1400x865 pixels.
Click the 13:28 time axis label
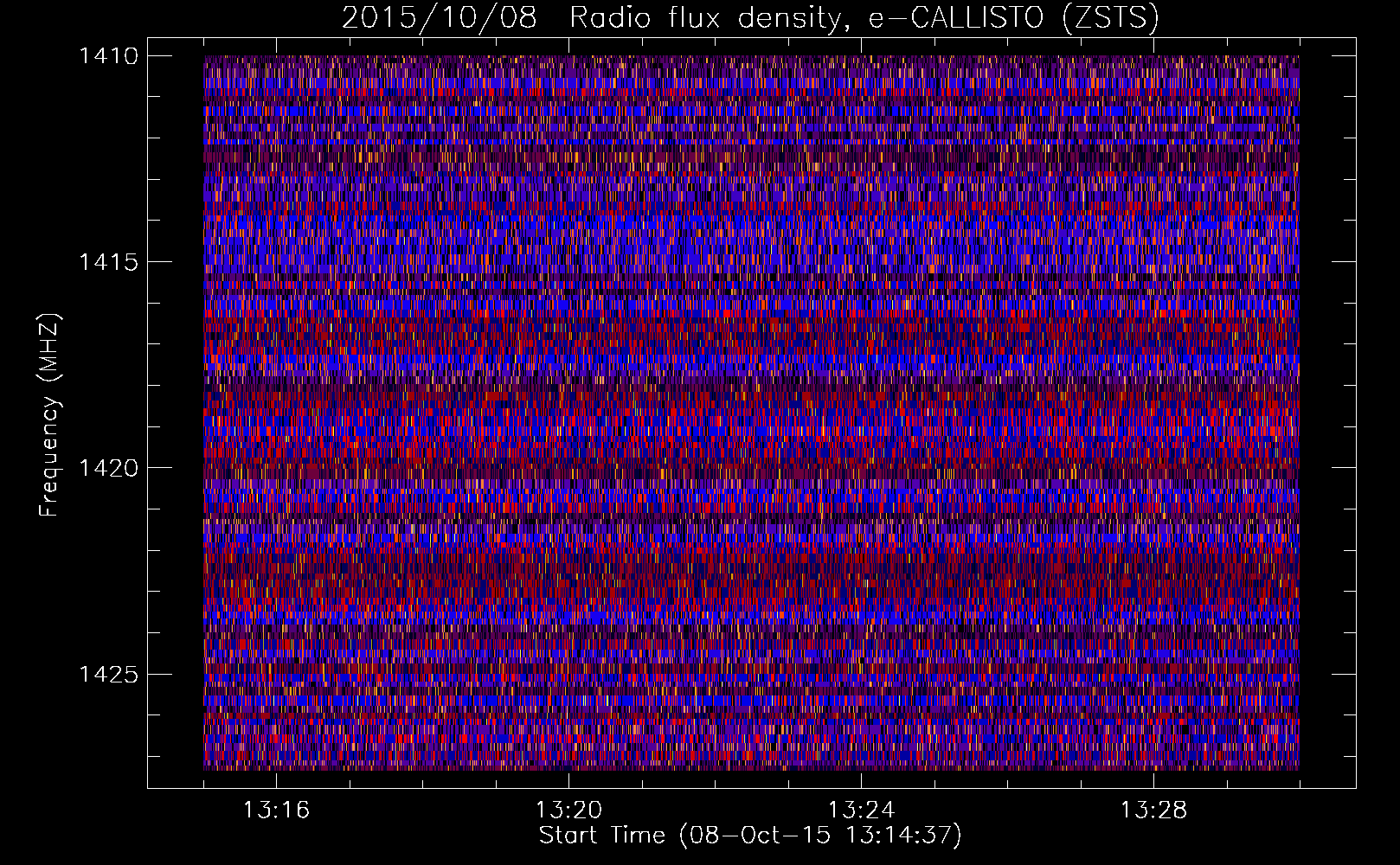[1153, 811]
